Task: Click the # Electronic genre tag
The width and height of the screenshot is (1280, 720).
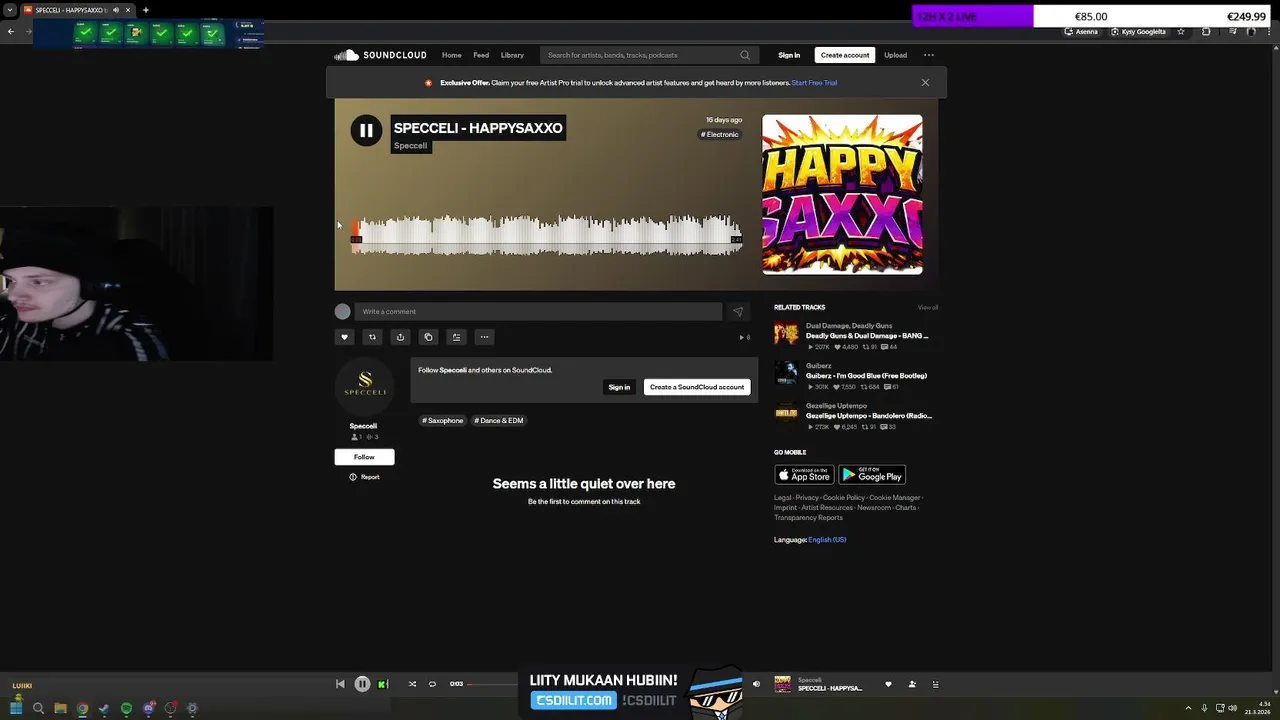Action: [x=720, y=134]
